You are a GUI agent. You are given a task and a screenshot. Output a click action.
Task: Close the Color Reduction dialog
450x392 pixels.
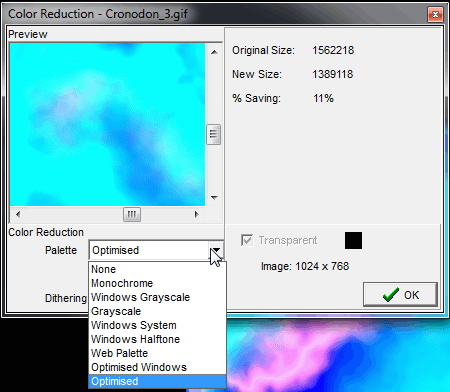pos(435,14)
